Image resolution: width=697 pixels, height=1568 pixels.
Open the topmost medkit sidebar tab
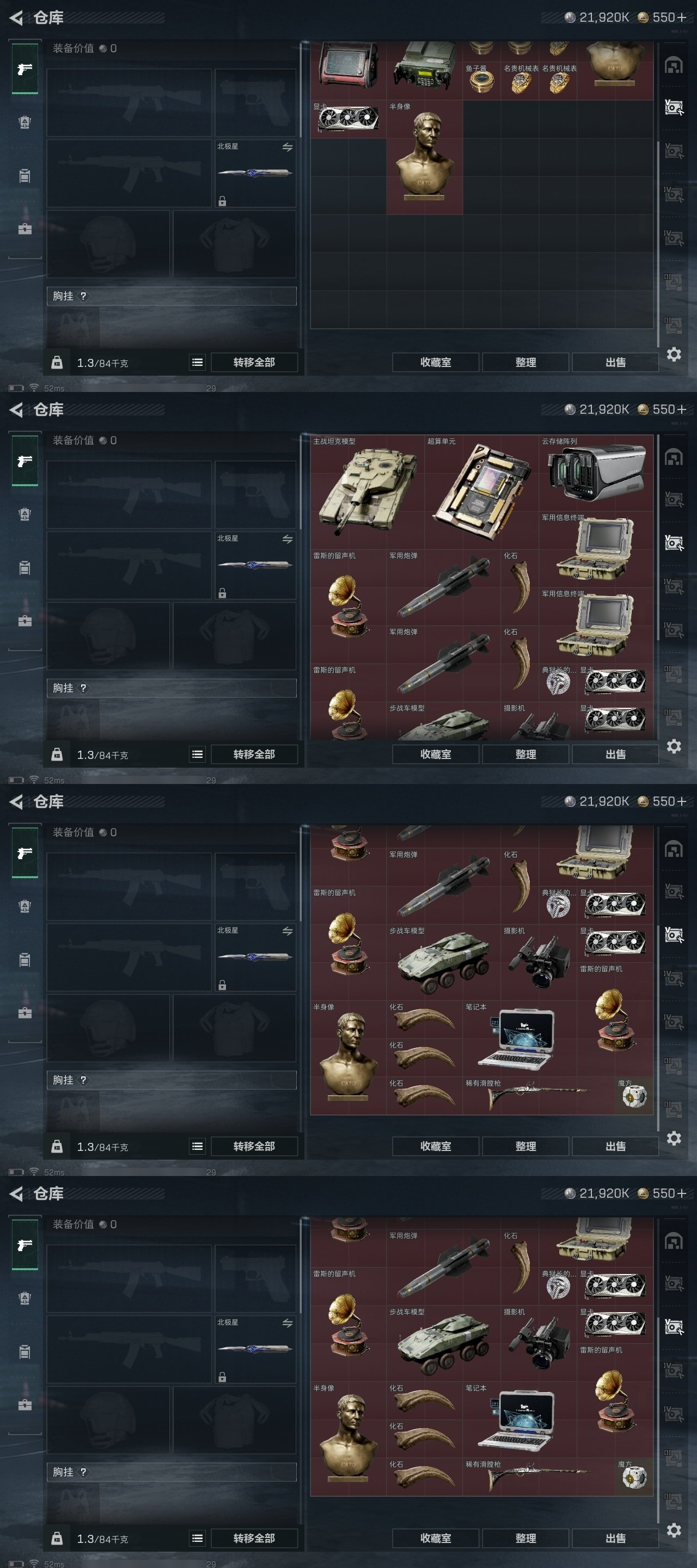tap(25, 229)
